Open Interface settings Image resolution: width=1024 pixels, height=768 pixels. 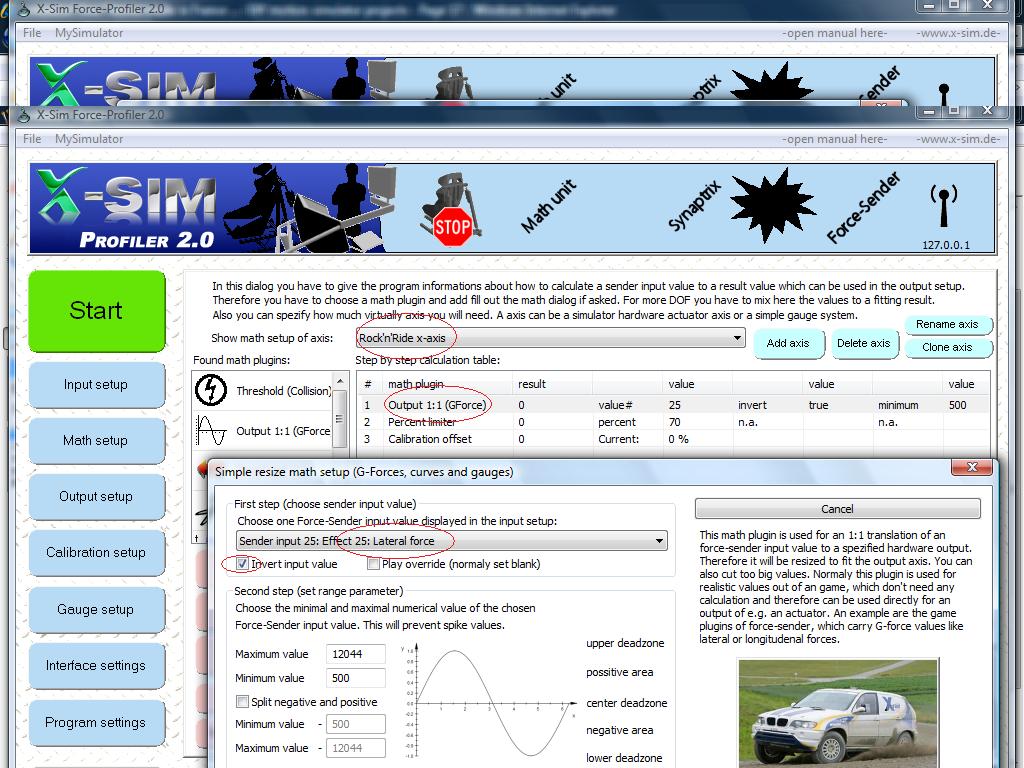[x=97, y=665]
